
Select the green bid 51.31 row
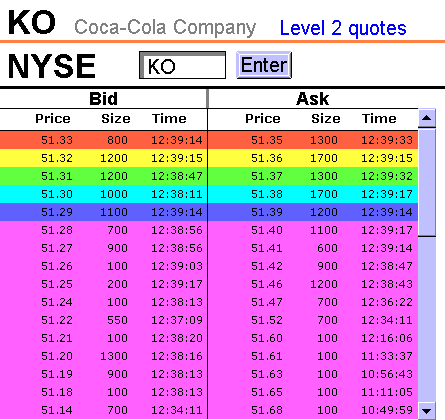coord(103,176)
